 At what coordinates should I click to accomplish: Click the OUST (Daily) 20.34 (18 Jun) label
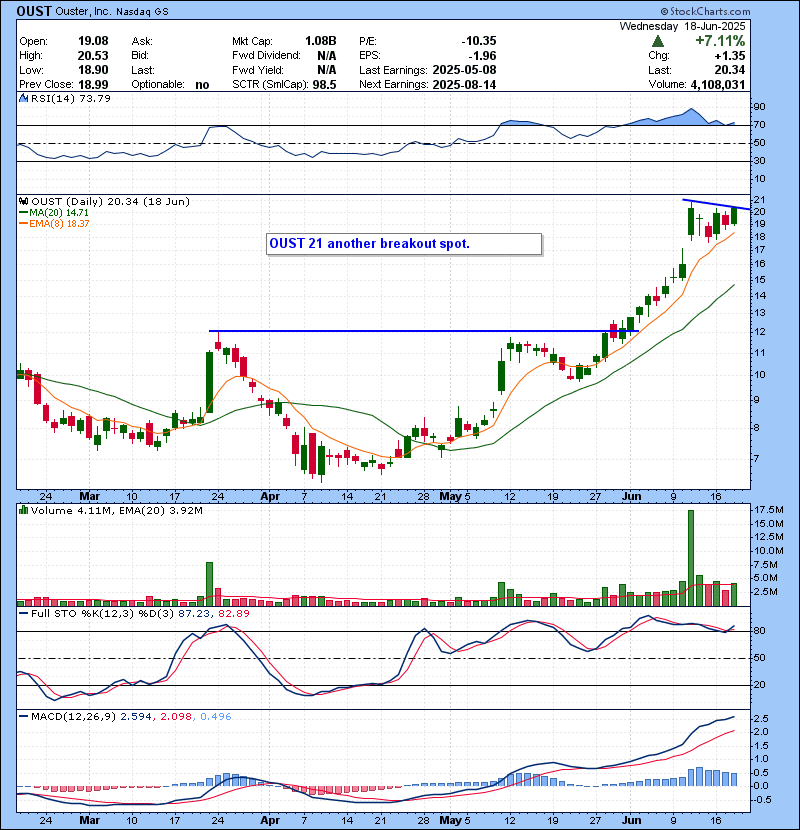click(x=110, y=201)
